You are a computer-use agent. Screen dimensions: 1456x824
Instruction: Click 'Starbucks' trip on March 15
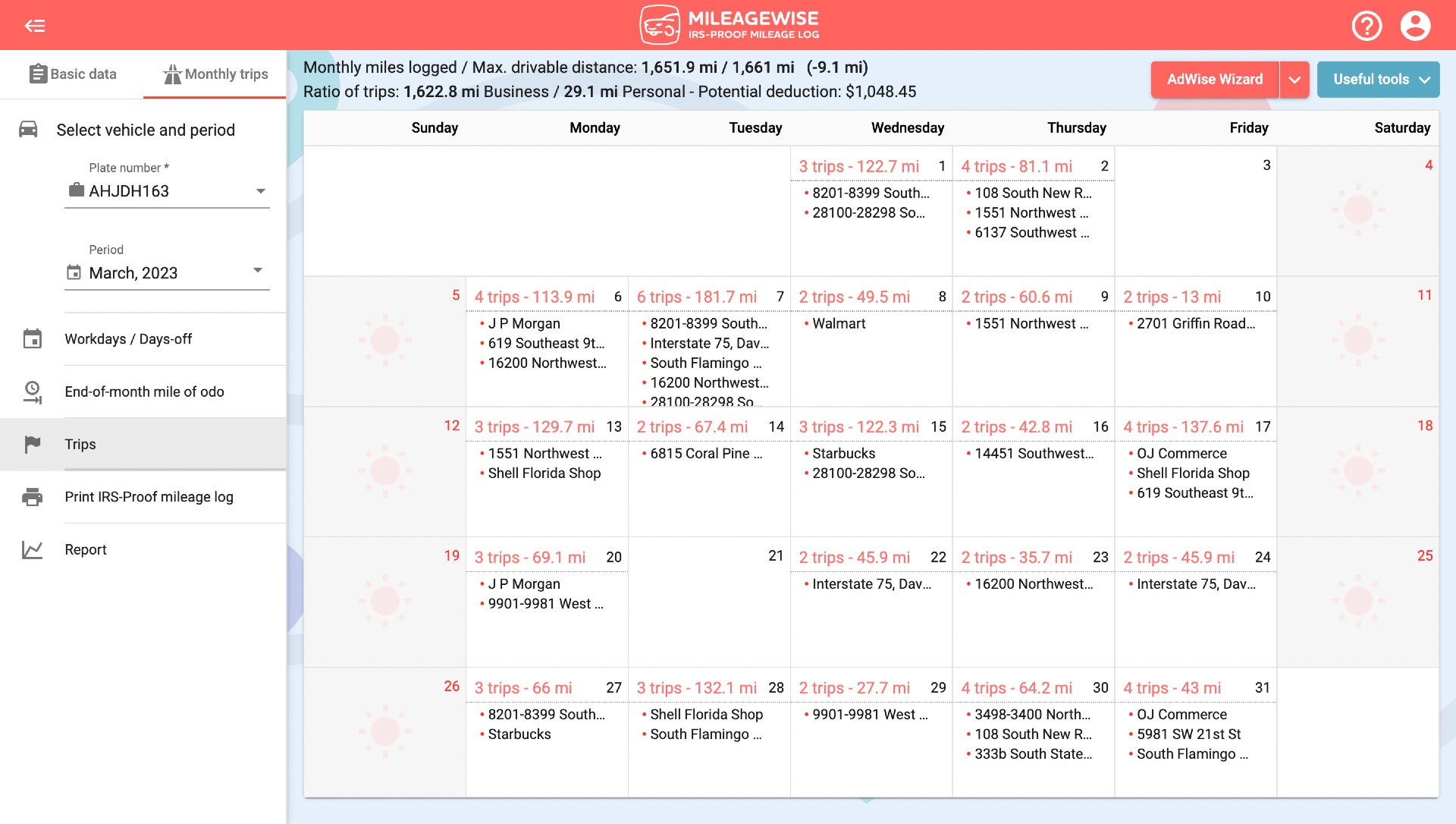click(x=843, y=453)
